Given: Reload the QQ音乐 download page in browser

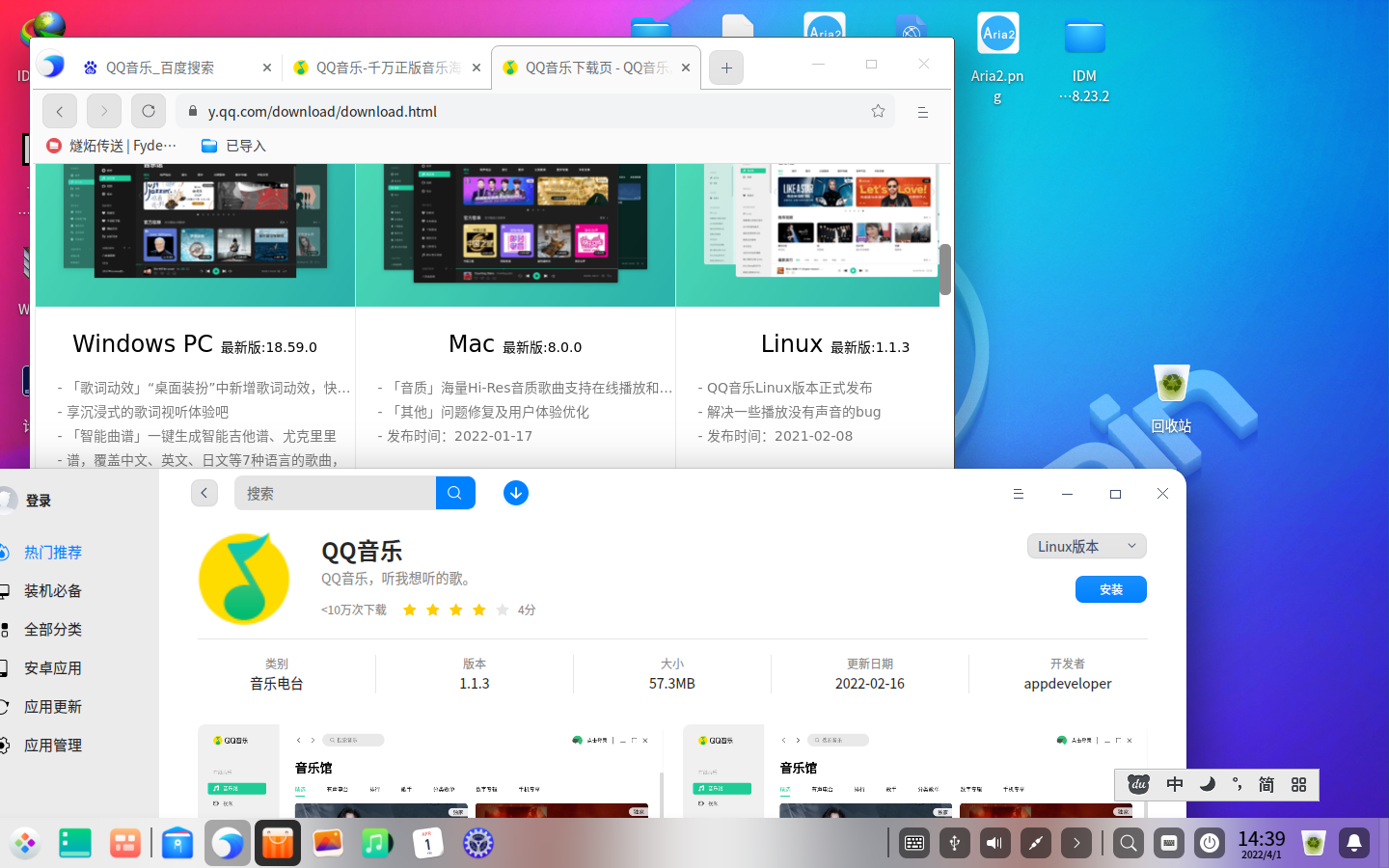Looking at the screenshot, I should pyautogui.click(x=148, y=111).
